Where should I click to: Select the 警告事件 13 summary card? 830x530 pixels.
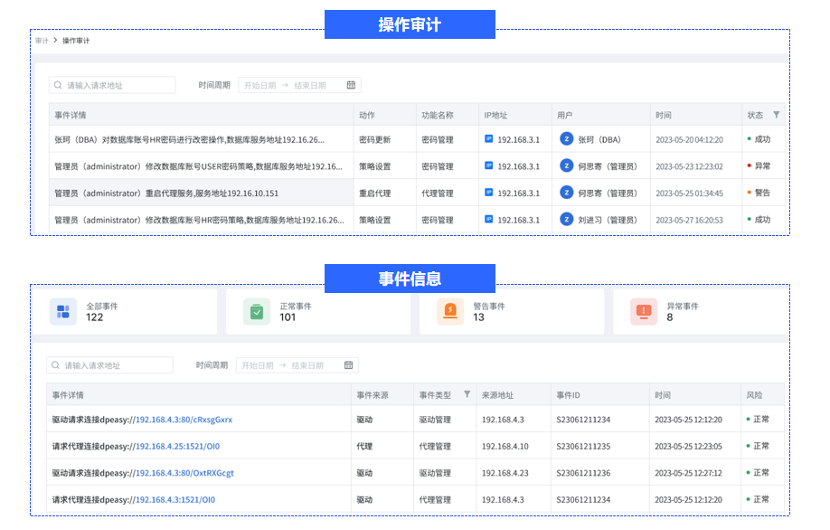point(512,311)
